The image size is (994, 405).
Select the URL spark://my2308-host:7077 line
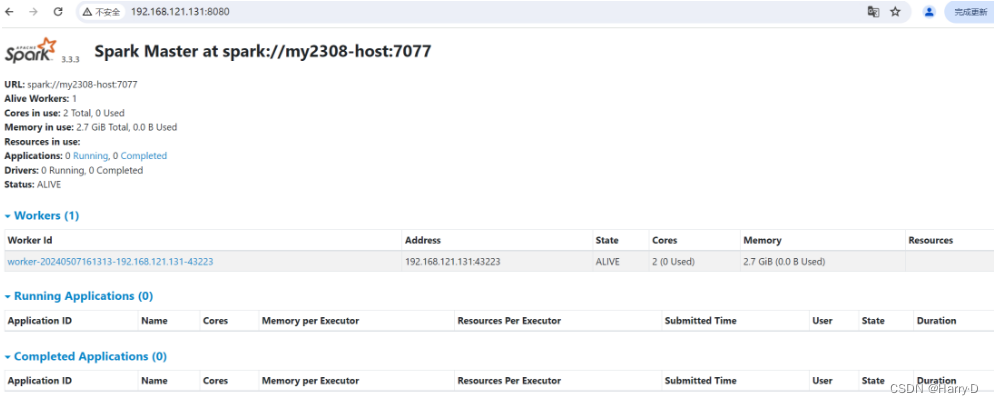(71, 84)
